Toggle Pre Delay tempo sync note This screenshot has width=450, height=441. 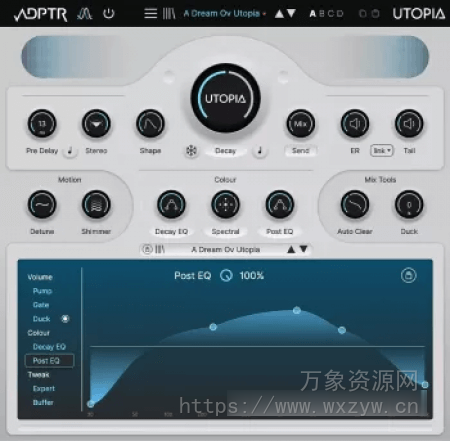point(70,151)
